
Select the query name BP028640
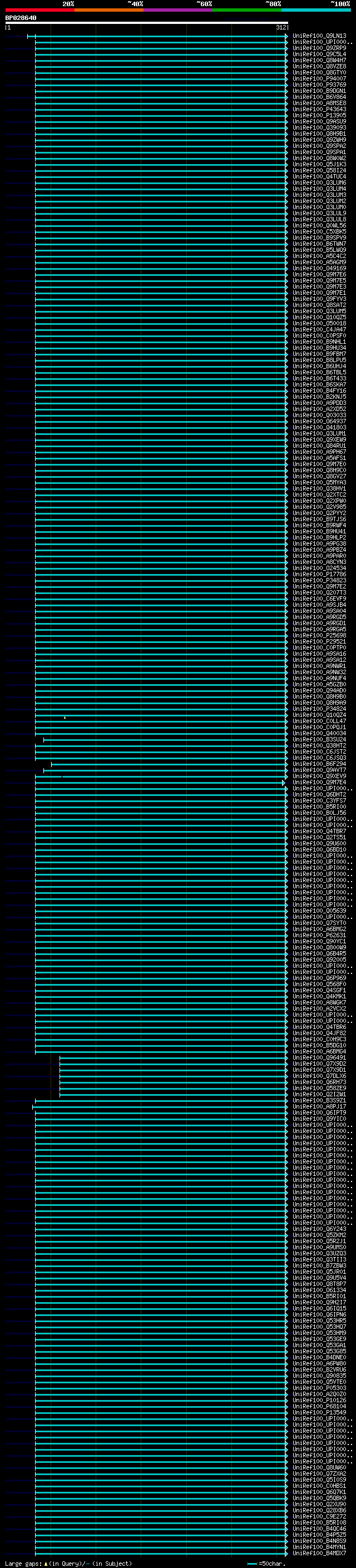21,18
